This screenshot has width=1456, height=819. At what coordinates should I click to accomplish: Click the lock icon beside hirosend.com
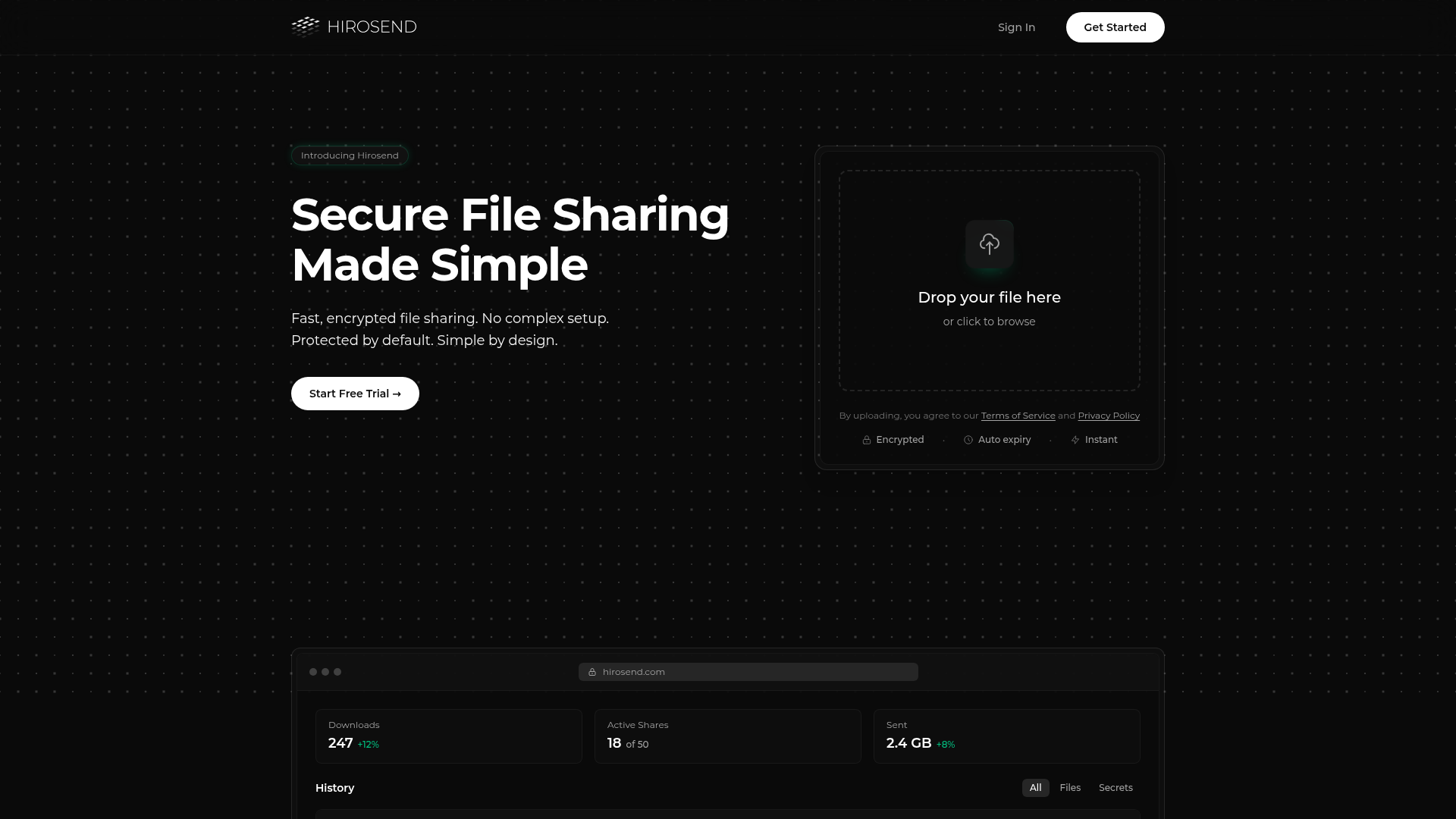[x=592, y=671]
